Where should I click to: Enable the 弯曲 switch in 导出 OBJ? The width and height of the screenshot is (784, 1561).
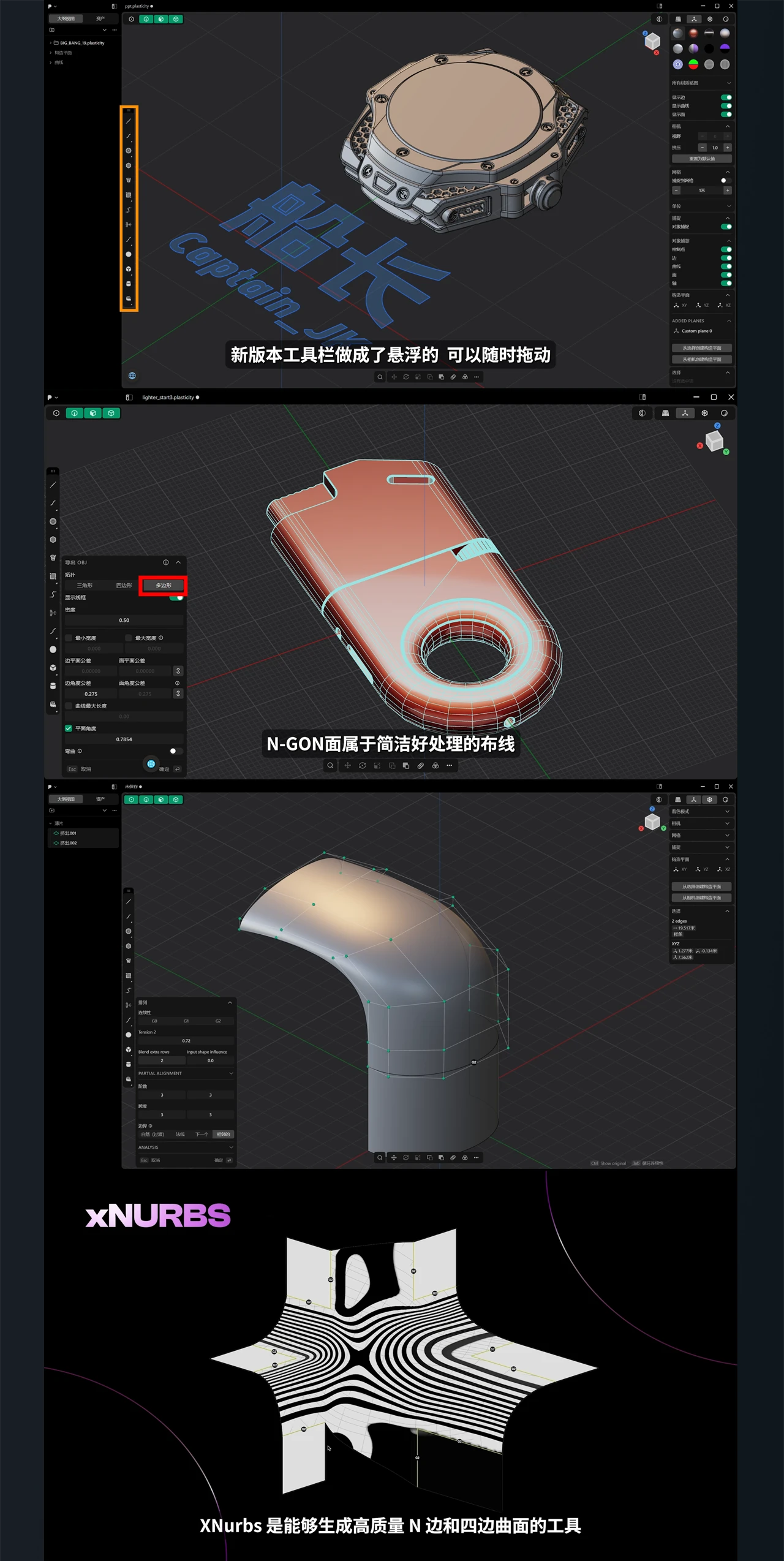[176, 751]
